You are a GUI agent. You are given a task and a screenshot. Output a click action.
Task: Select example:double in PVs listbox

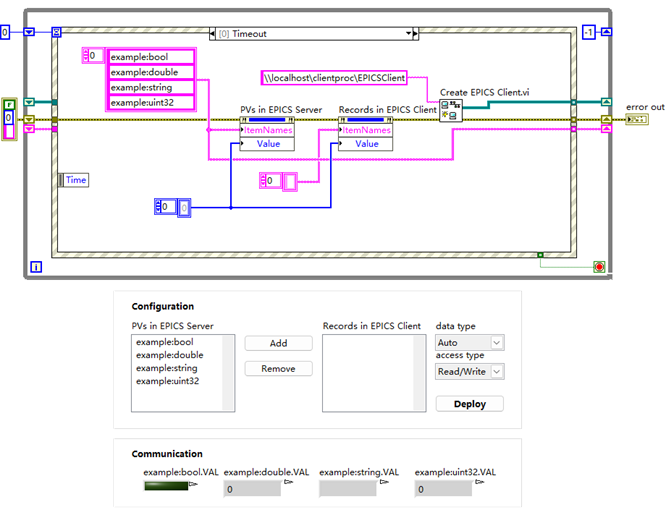170,355
